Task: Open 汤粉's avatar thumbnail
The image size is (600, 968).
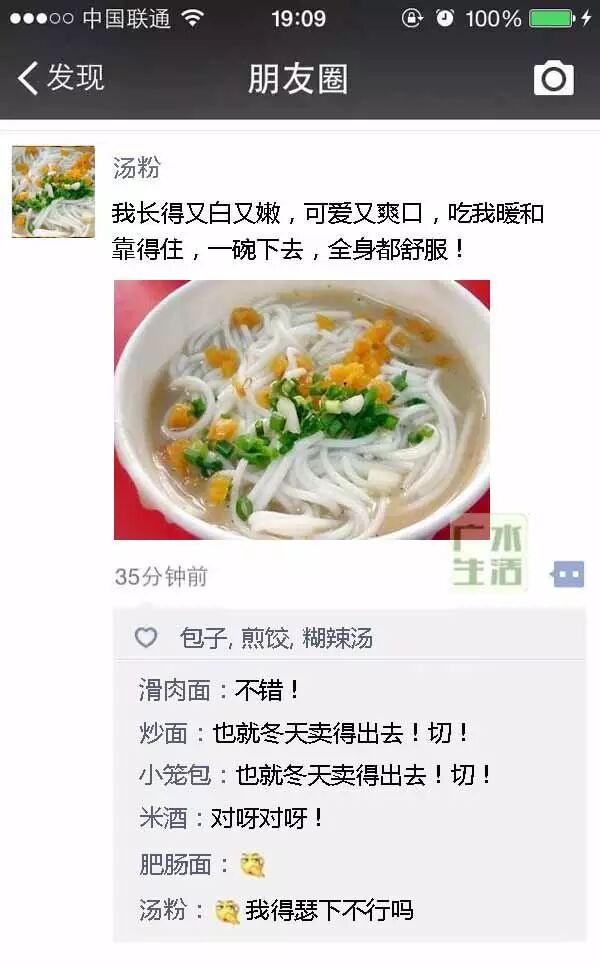Action: point(54,191)
